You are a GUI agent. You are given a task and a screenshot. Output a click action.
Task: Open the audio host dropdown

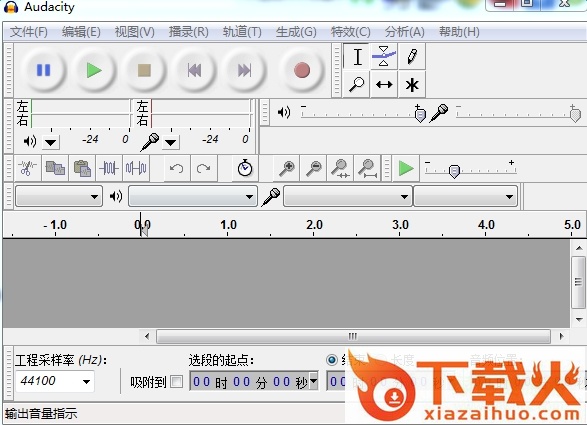click(x=59, y=196)
